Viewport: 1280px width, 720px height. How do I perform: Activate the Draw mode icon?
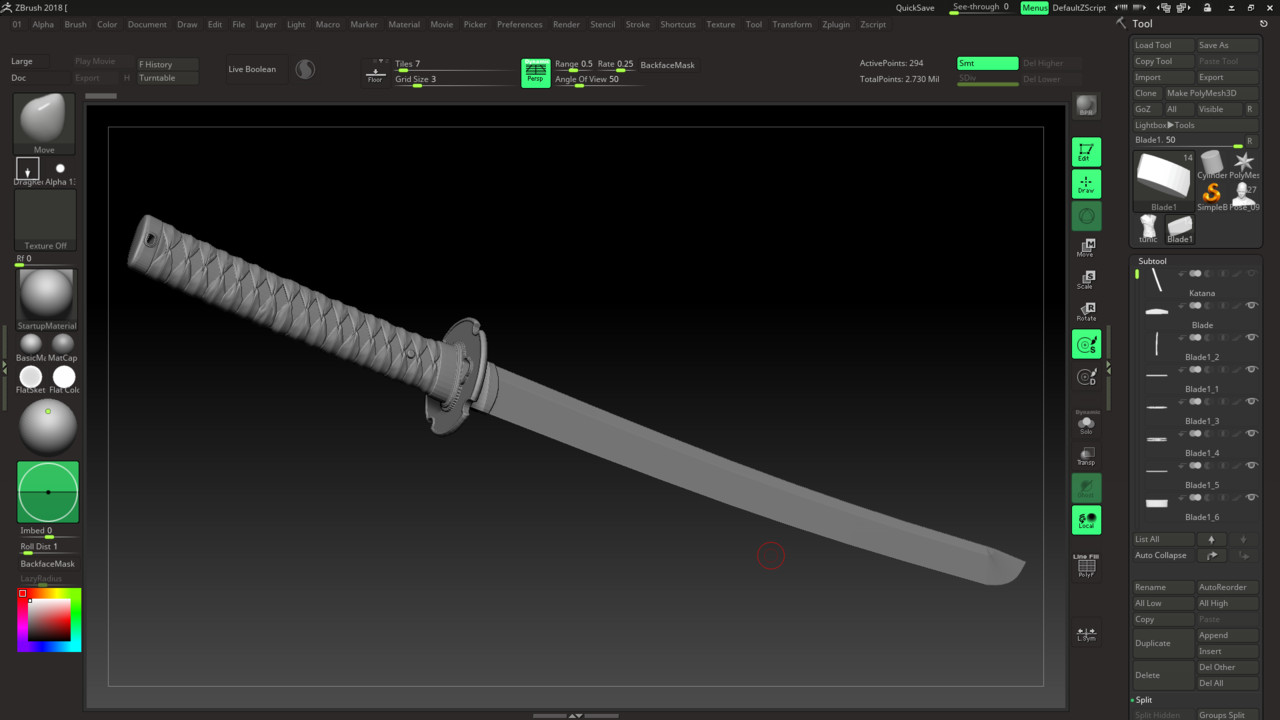1086,184
